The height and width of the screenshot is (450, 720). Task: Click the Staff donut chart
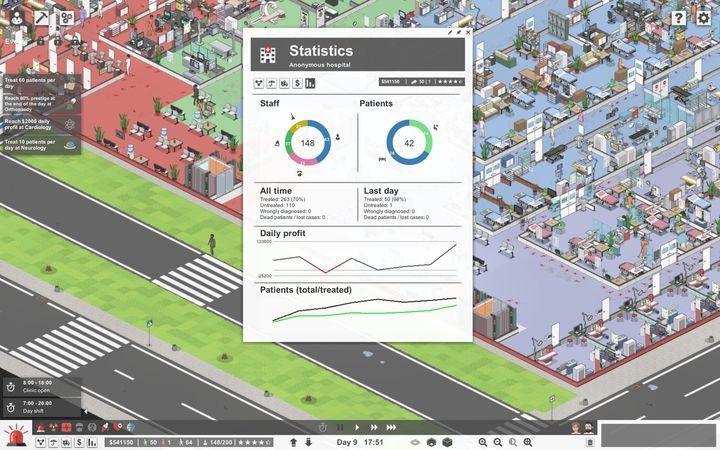(307, 143)
